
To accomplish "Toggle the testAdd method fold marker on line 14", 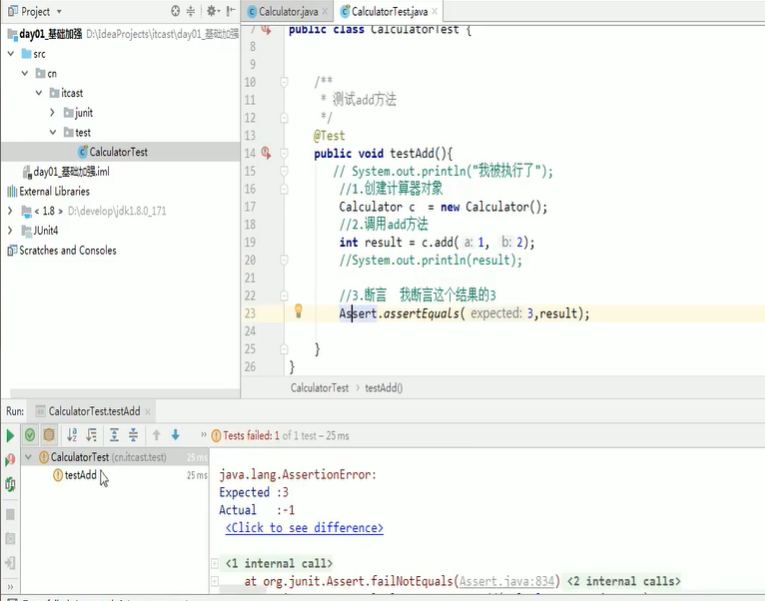I will pos(284,153).
